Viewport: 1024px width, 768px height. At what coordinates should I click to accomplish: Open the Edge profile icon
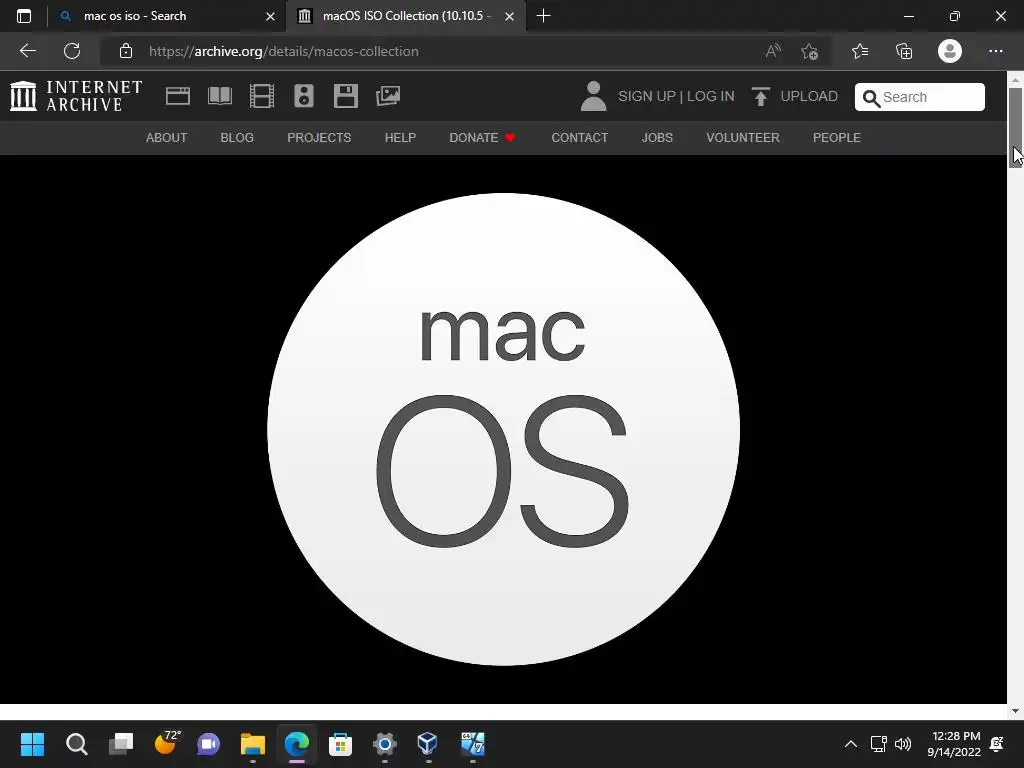click(950, 51)
